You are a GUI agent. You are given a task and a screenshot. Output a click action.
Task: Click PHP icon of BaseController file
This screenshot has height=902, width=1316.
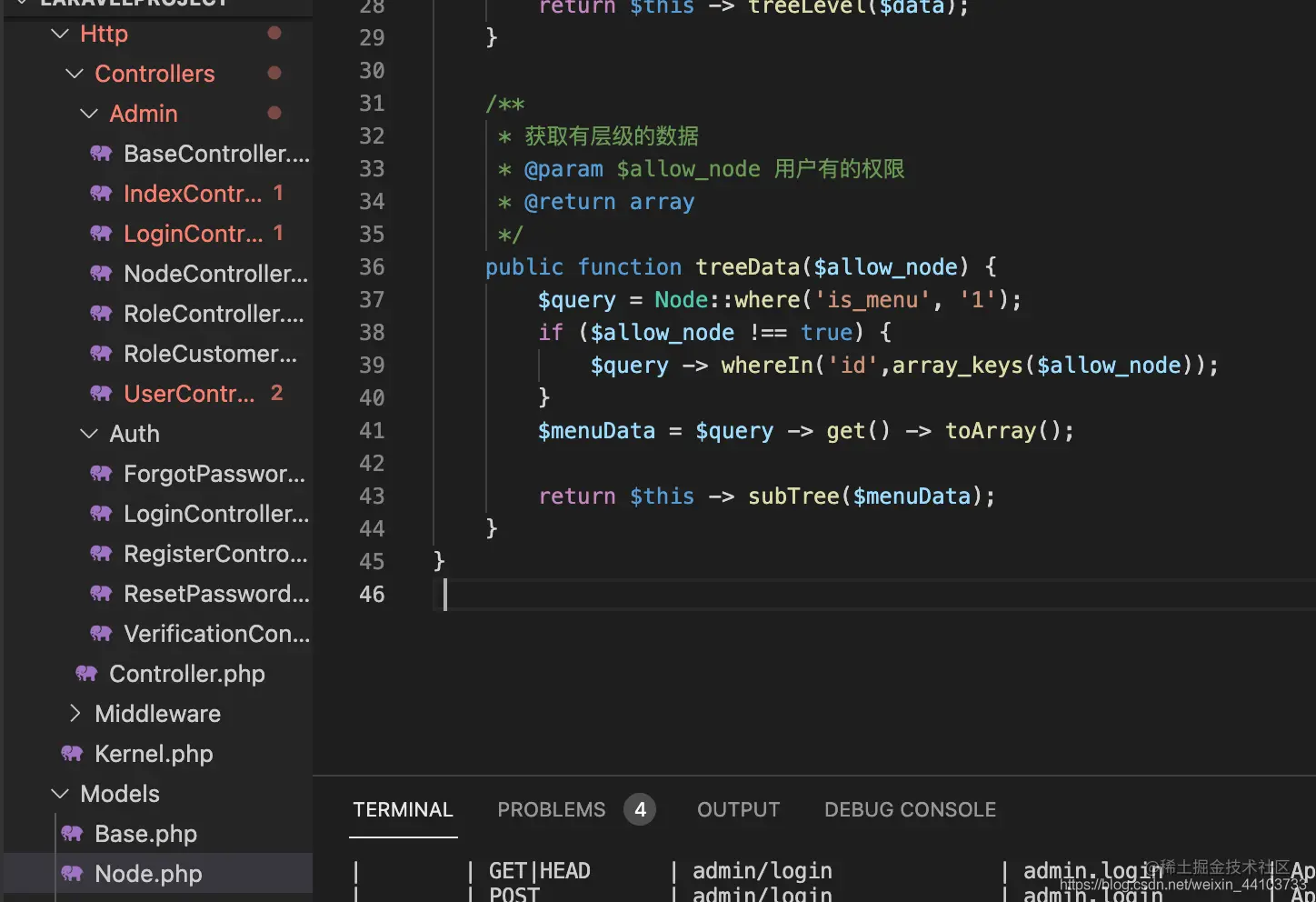(101, 154)
